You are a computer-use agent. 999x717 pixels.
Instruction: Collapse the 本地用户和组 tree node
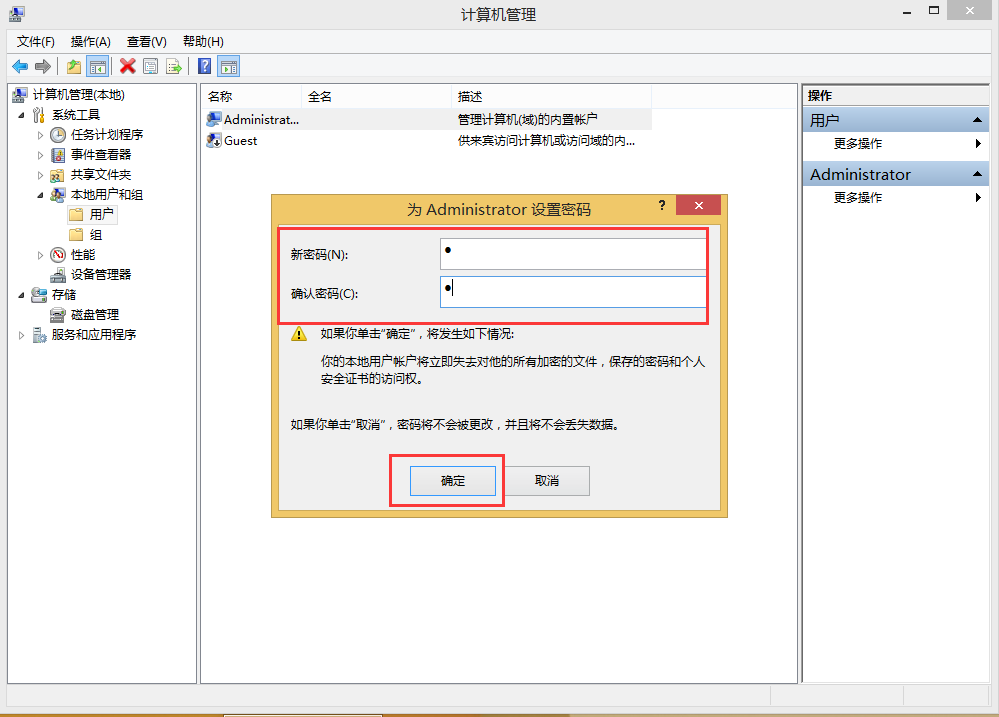[x=40, y=196]
